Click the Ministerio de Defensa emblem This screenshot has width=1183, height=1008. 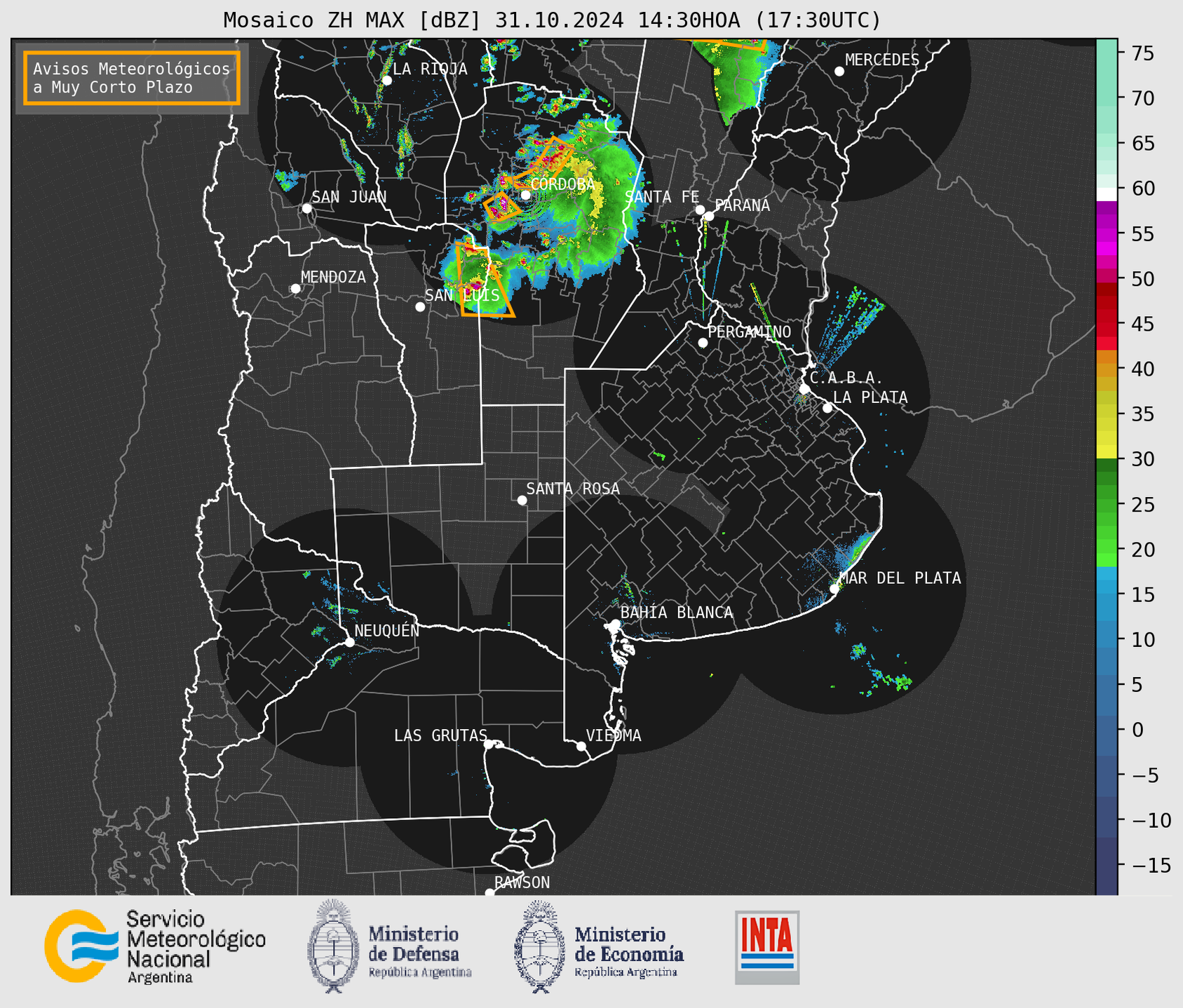point(333,945)
